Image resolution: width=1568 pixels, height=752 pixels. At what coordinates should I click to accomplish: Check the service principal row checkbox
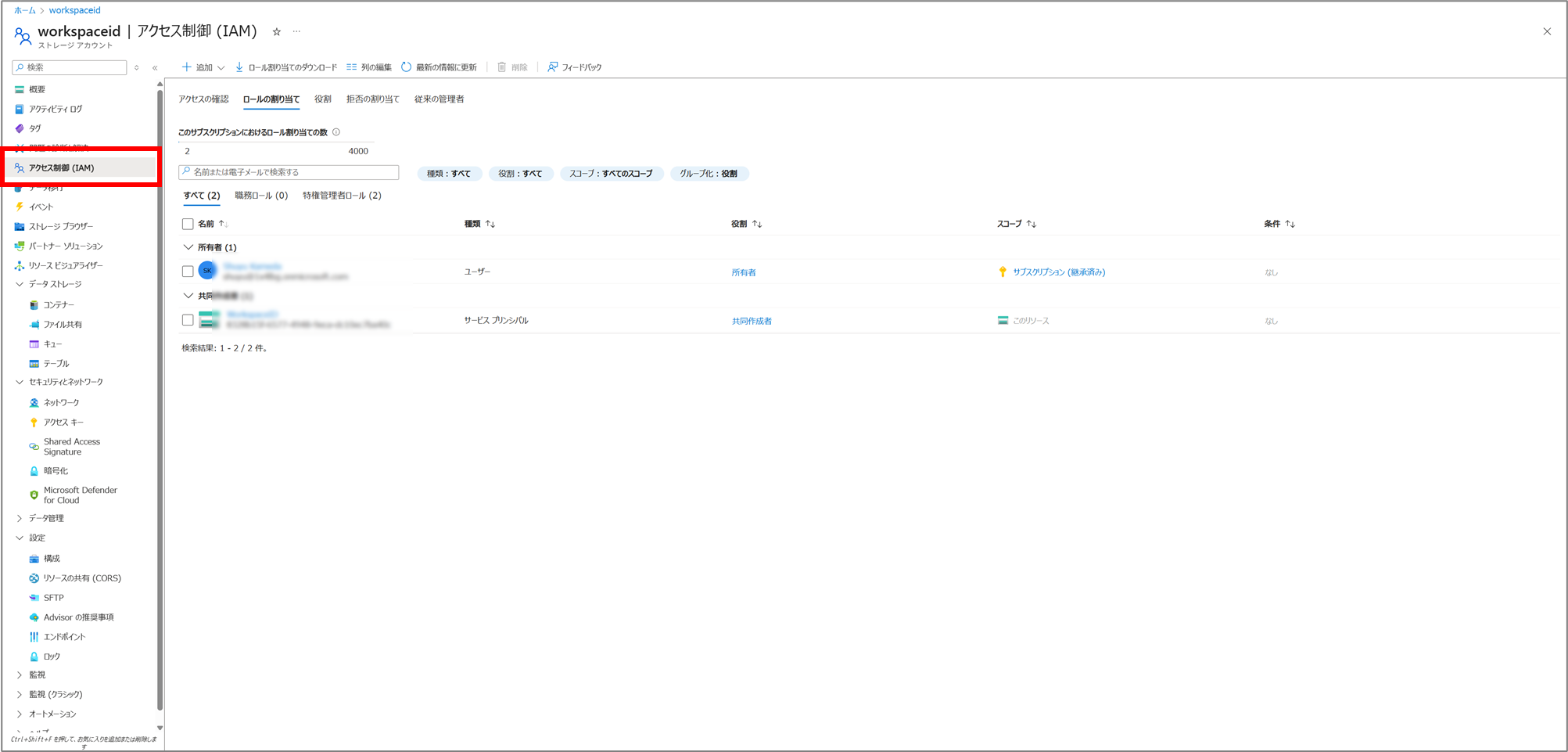pyautogui.click(x=188, y=320)
